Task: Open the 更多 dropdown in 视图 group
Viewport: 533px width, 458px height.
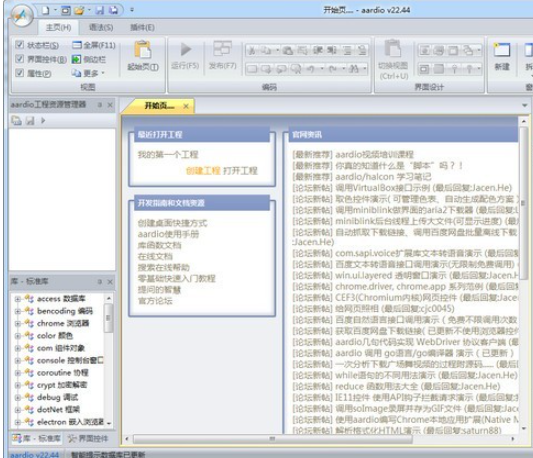Action: [88, 73]
